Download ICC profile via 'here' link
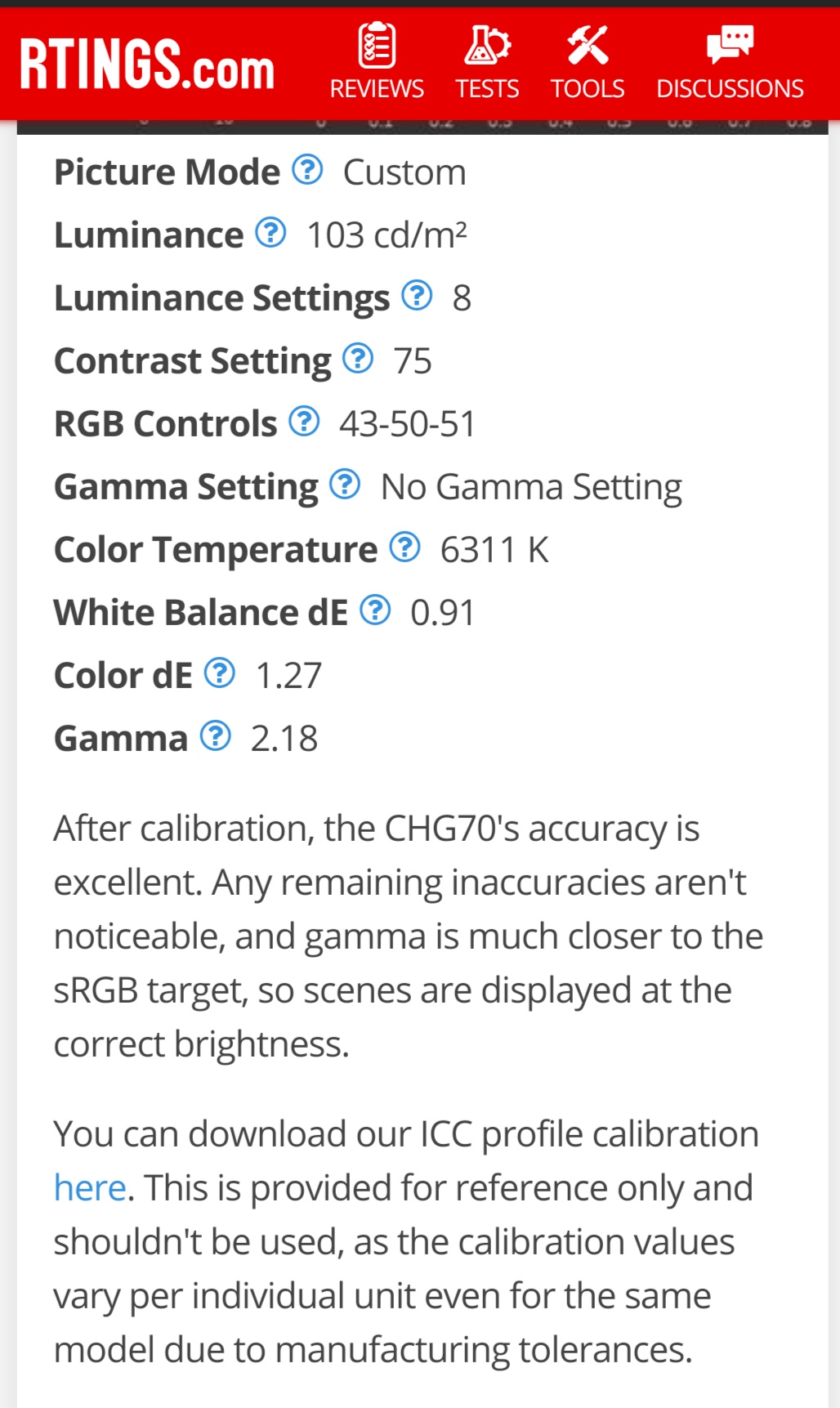 (90, 1187)
